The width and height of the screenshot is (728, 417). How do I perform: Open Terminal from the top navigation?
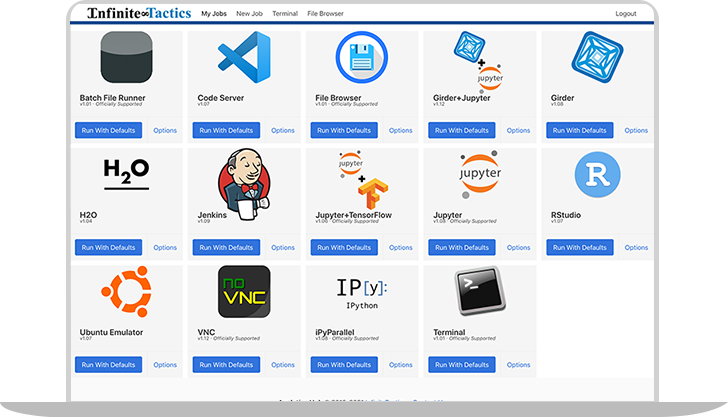click(x=285, y=13)
